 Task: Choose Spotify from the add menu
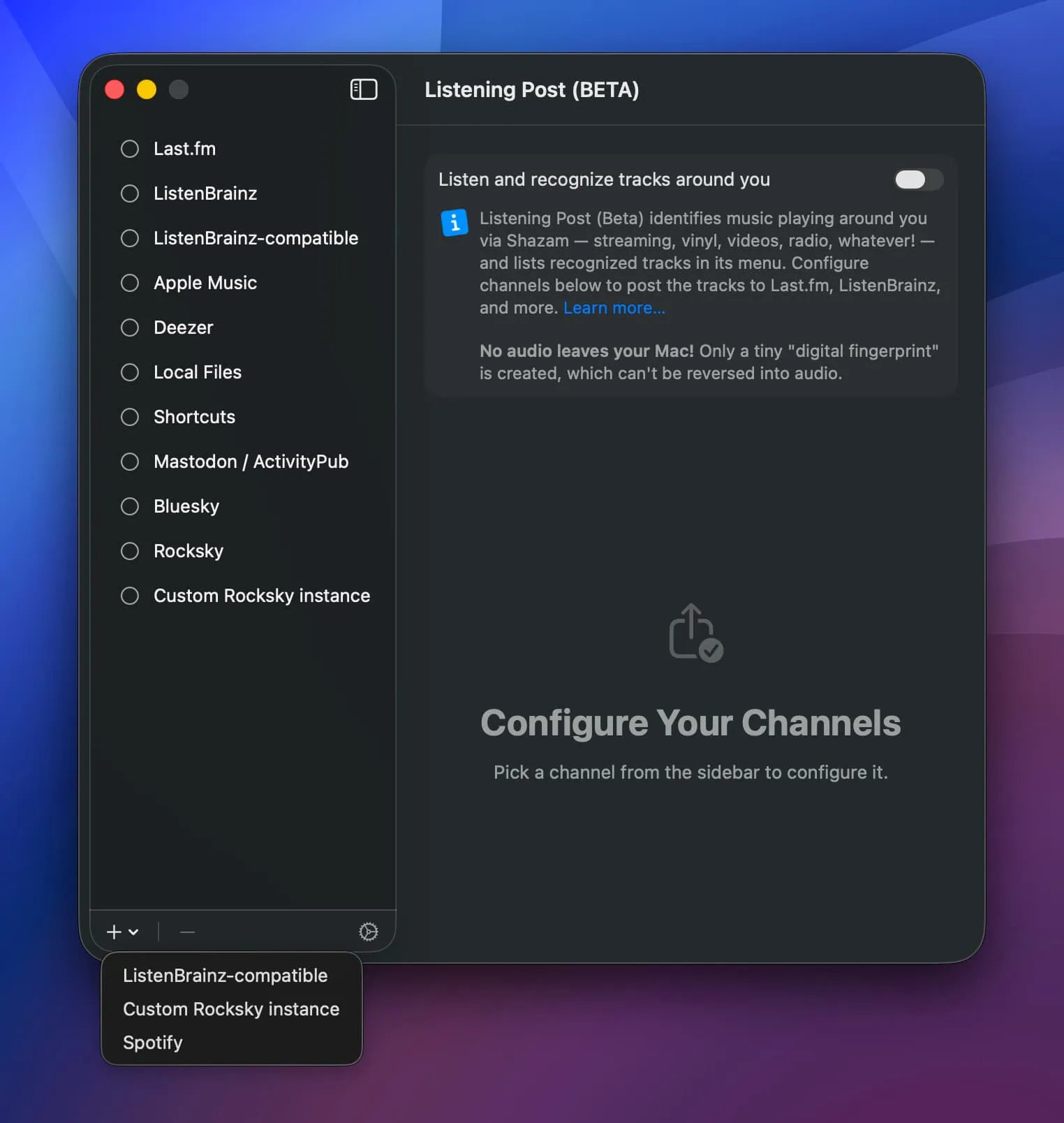pyautogui.click(x=153, y=1042)
